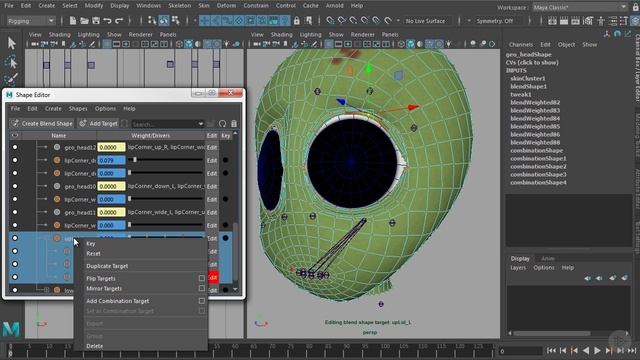This screenshot has height=360, width=640.
Task: Click the Maya logo in bottom left
Action: click(x=11, y=329)
